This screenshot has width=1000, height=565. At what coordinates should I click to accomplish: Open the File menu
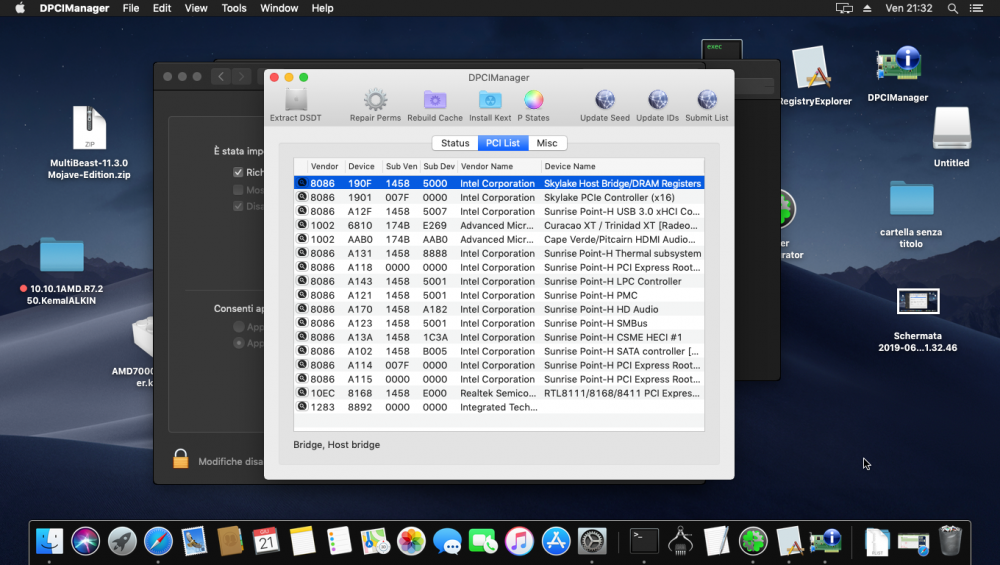131,8
